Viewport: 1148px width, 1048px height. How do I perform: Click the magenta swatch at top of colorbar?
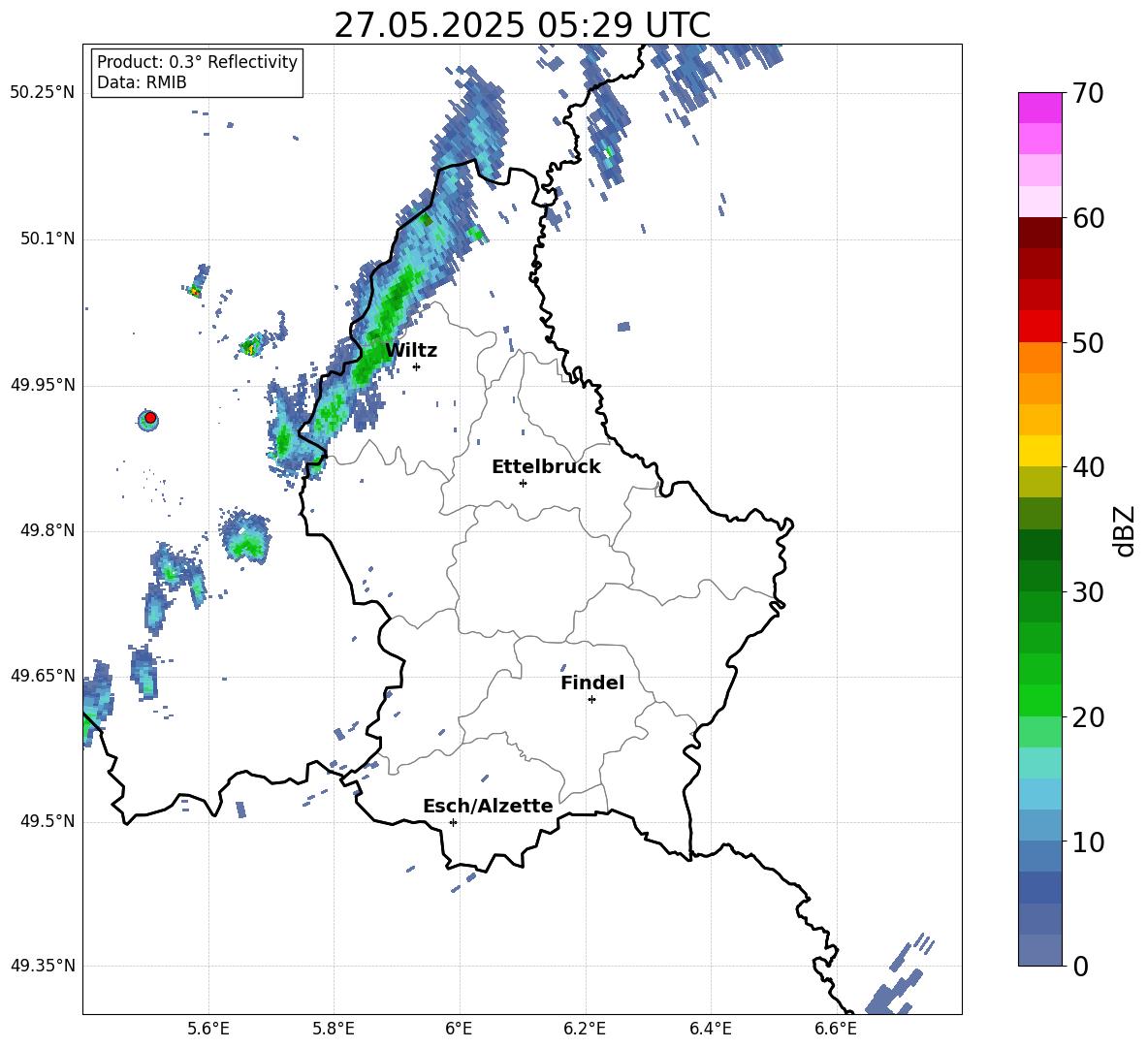click(1039, 108)
